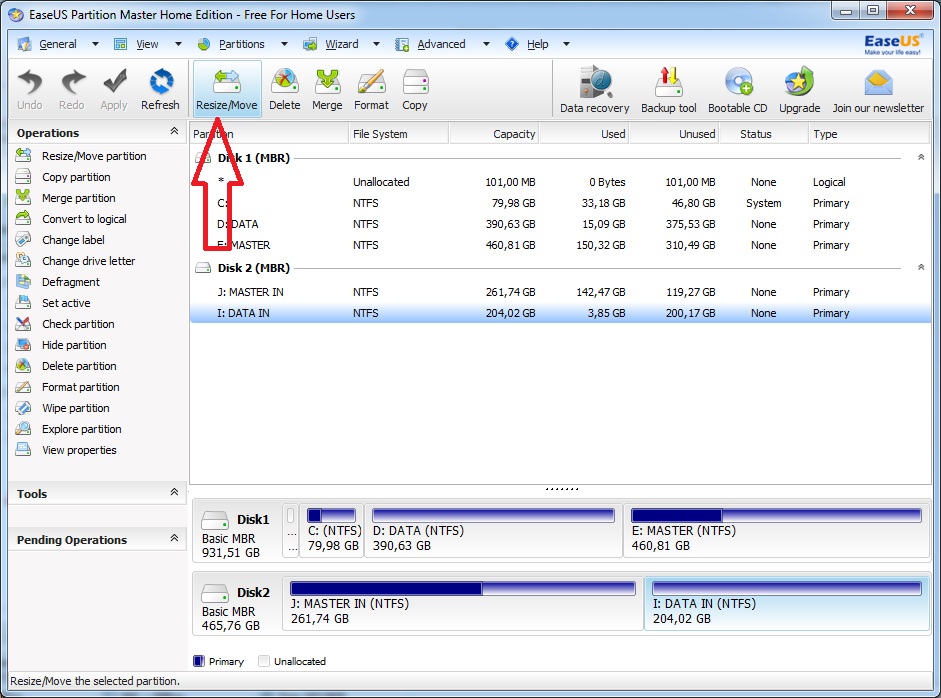Join our newsletter envelope icon
This screenshot has height=698, width=941.
[878, 89]
